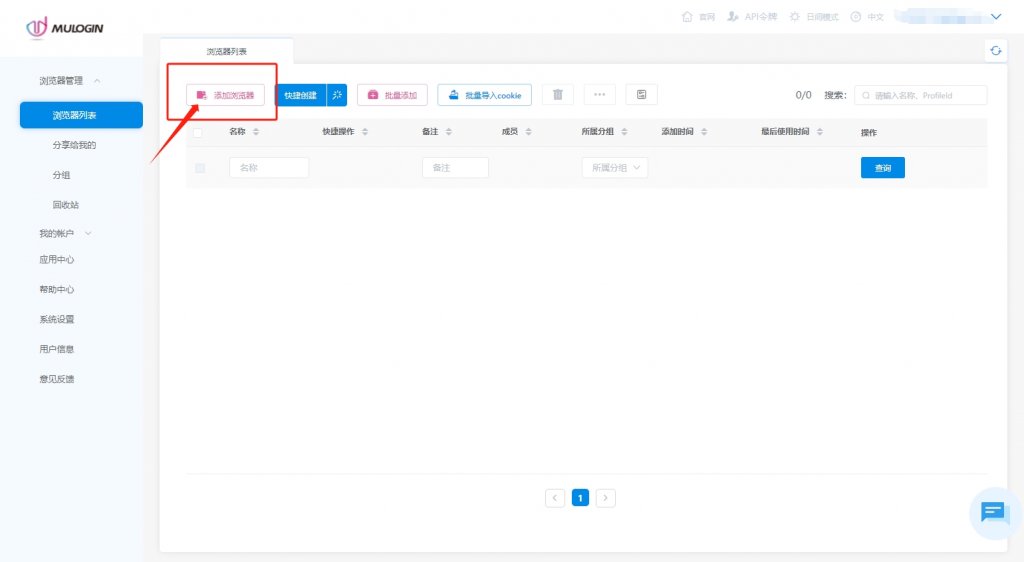Click the trash delete icon in toolbar

[558, 95]
